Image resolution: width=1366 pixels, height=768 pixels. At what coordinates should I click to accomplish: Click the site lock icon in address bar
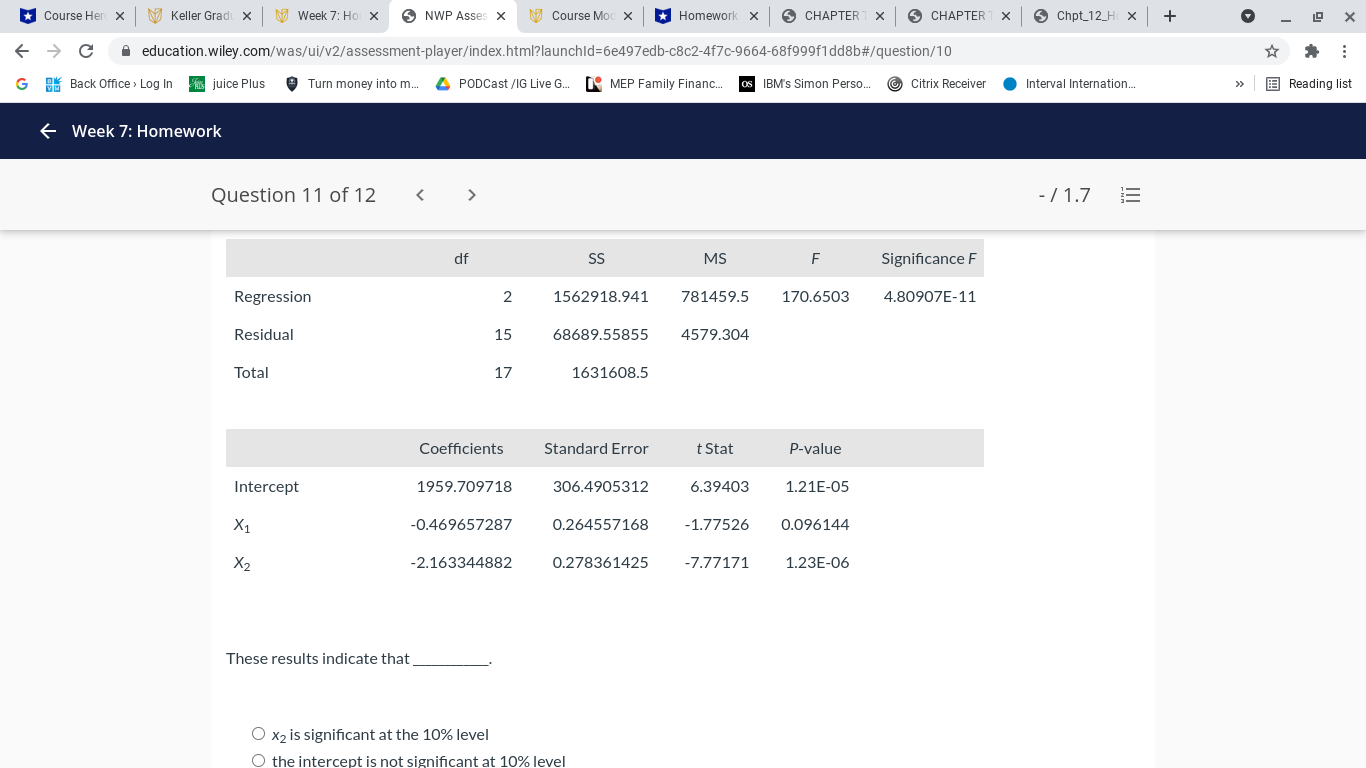tap(126, 51)
